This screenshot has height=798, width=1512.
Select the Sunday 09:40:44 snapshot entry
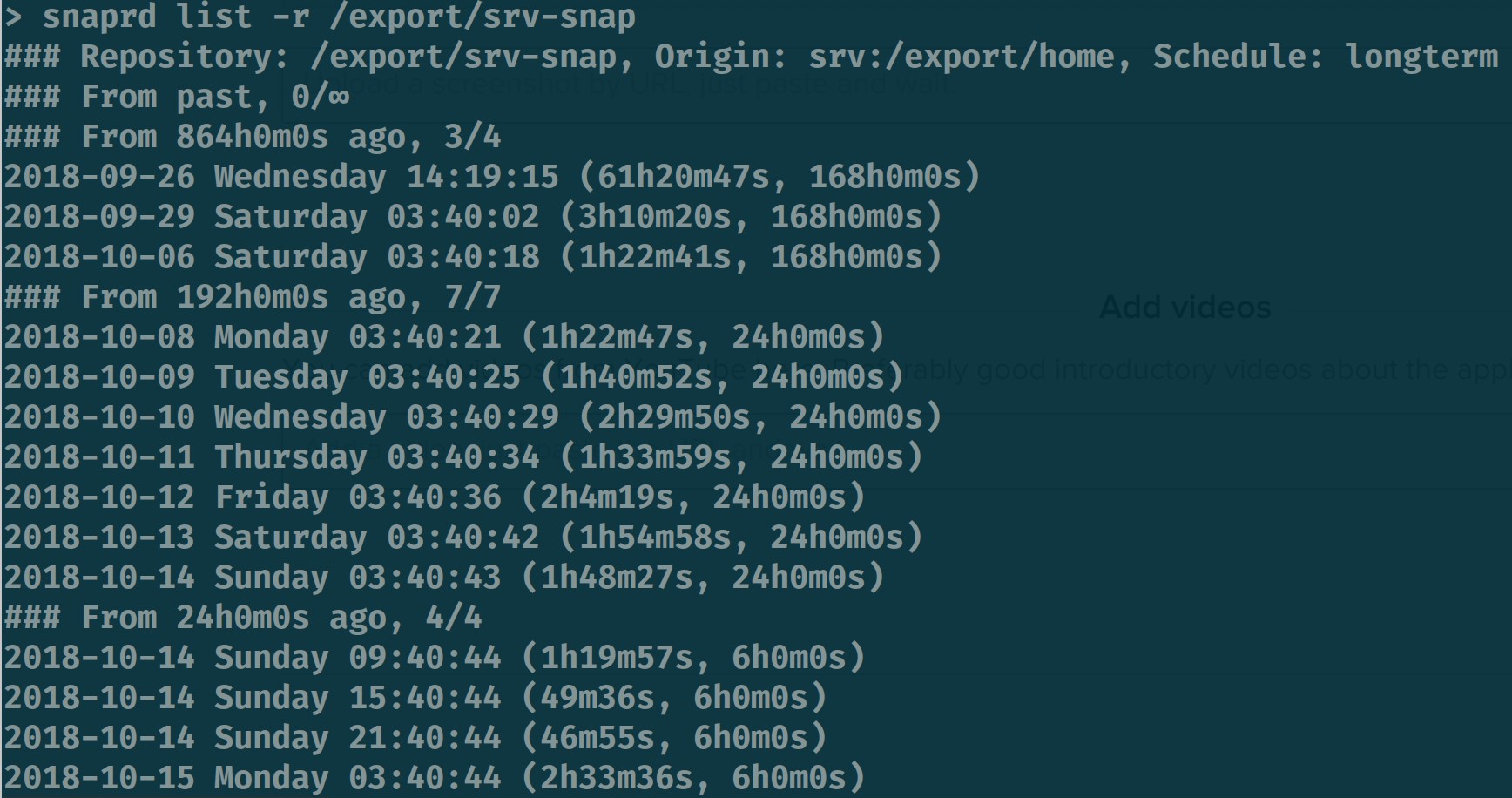tap(435, 658)
